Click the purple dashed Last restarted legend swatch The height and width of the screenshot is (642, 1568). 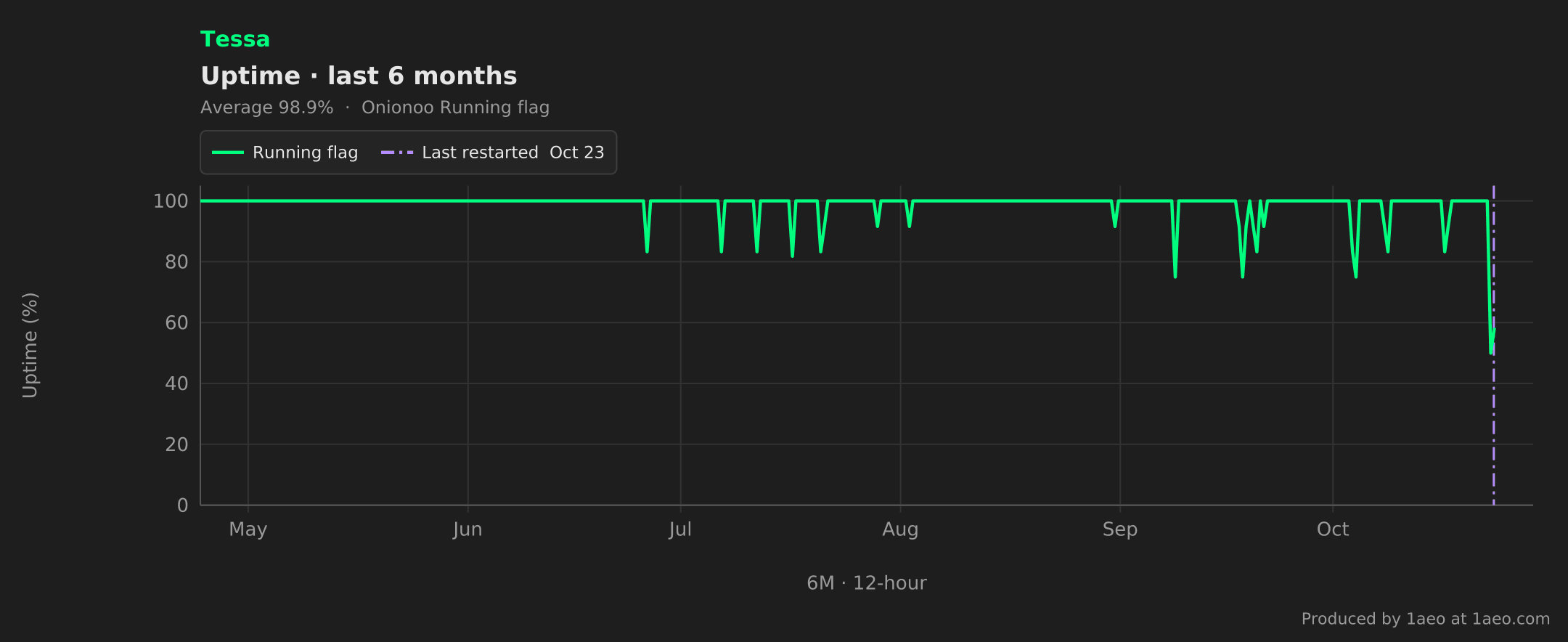[x=397, y=153]
